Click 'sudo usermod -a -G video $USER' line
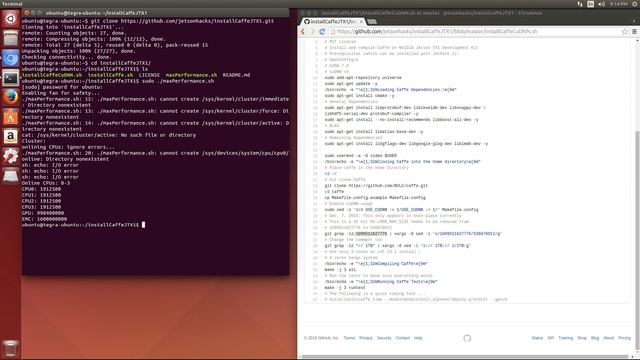Image resolution: width=640 pixels, height=360 pixels. (x=360, y=156)
